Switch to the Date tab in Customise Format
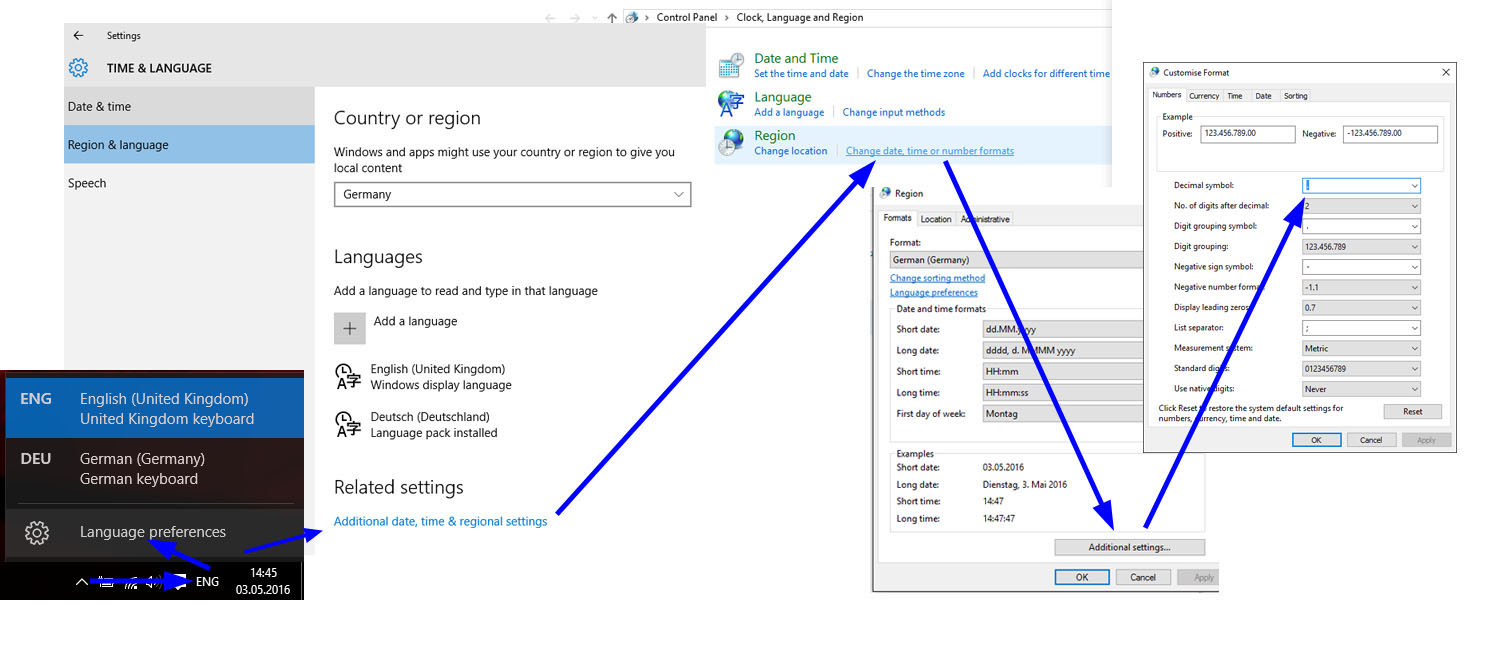 click(x=1263, y=96)
